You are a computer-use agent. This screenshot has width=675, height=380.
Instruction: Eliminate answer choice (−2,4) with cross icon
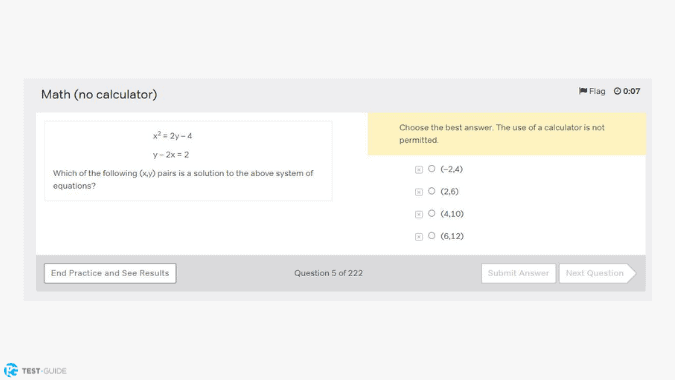pyautogui.click(x=419, y=170)
